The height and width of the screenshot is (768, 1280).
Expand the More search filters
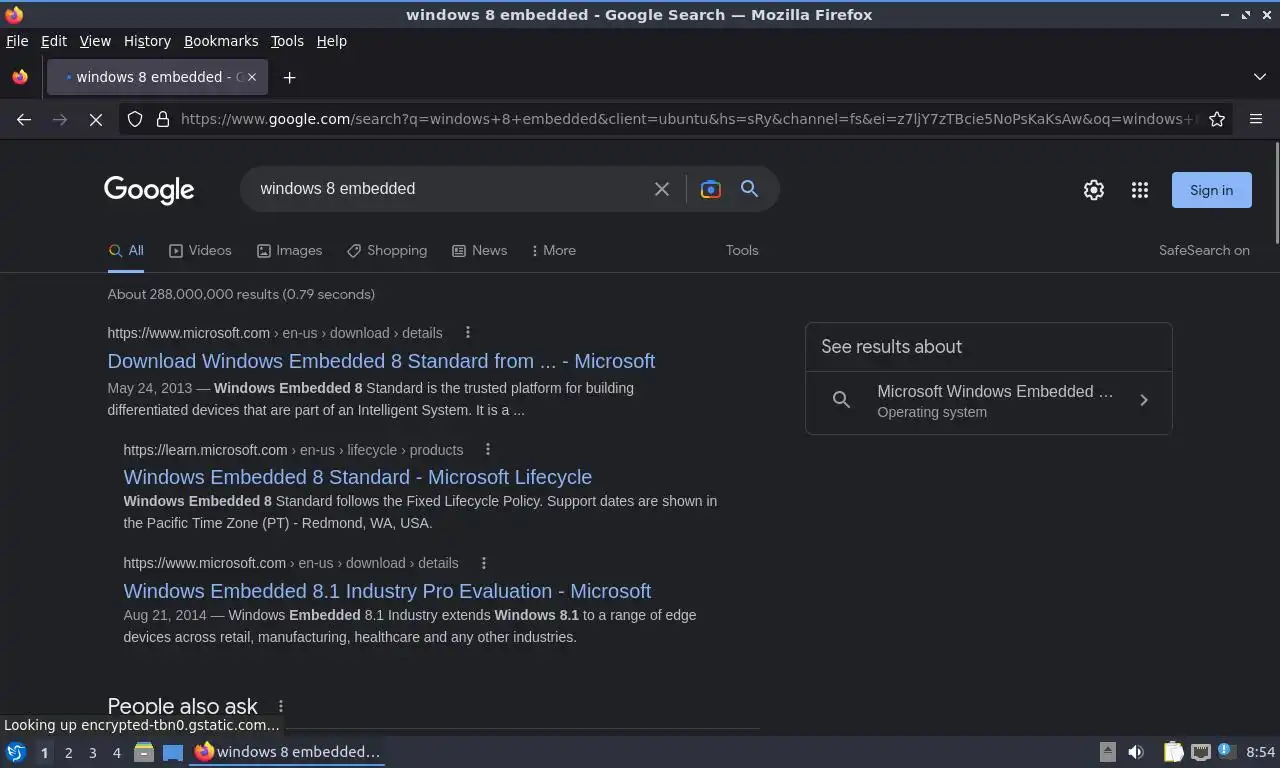(553, 251)
